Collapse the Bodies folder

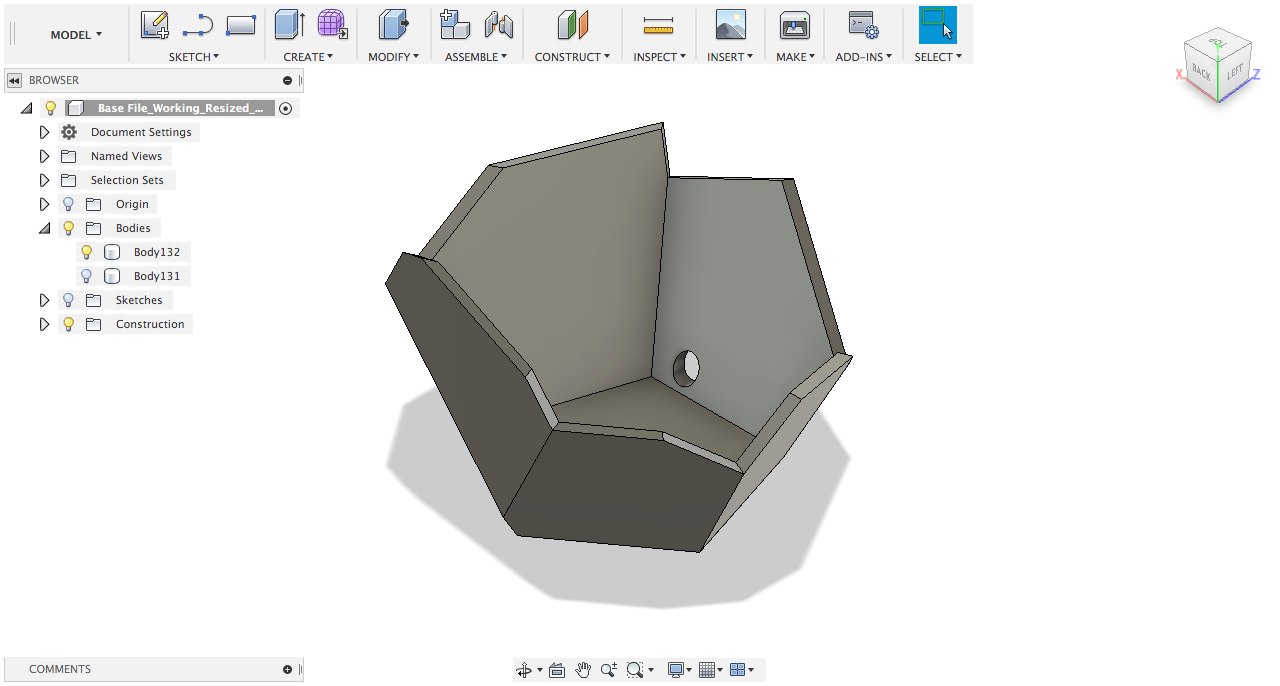pyautogui.click(x=44, y=228)
